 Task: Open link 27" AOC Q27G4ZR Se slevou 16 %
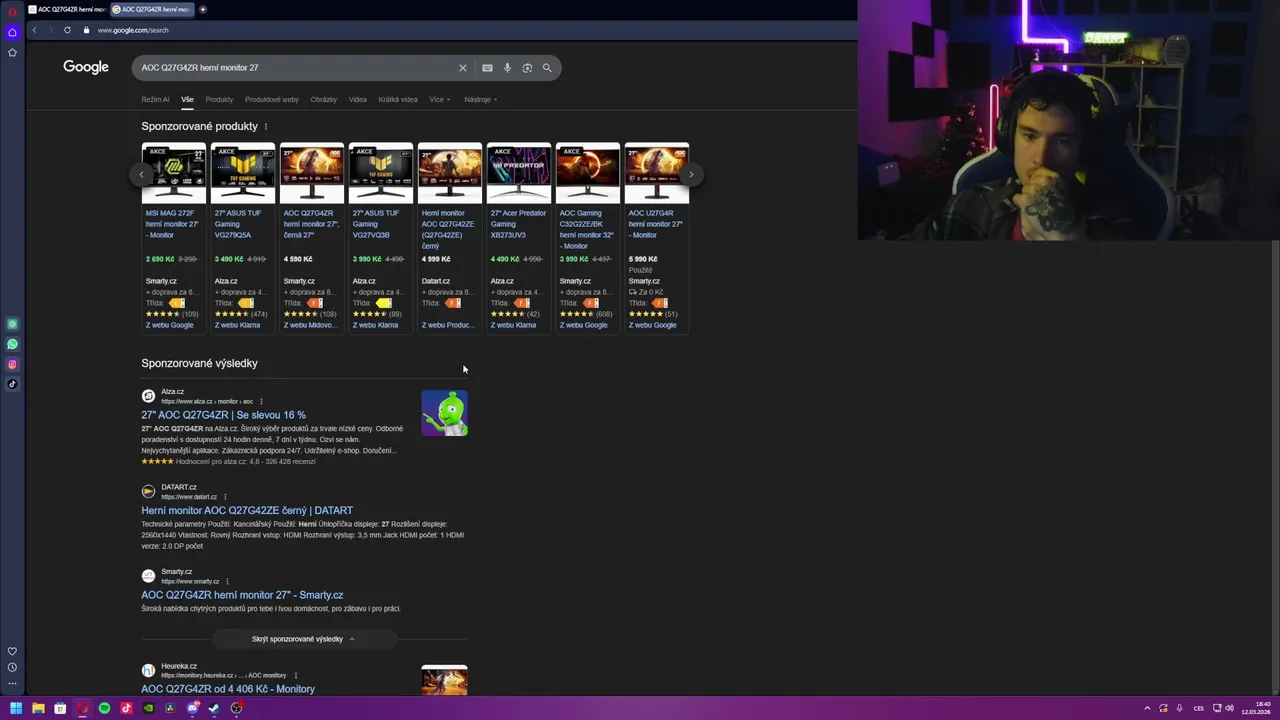224,415
